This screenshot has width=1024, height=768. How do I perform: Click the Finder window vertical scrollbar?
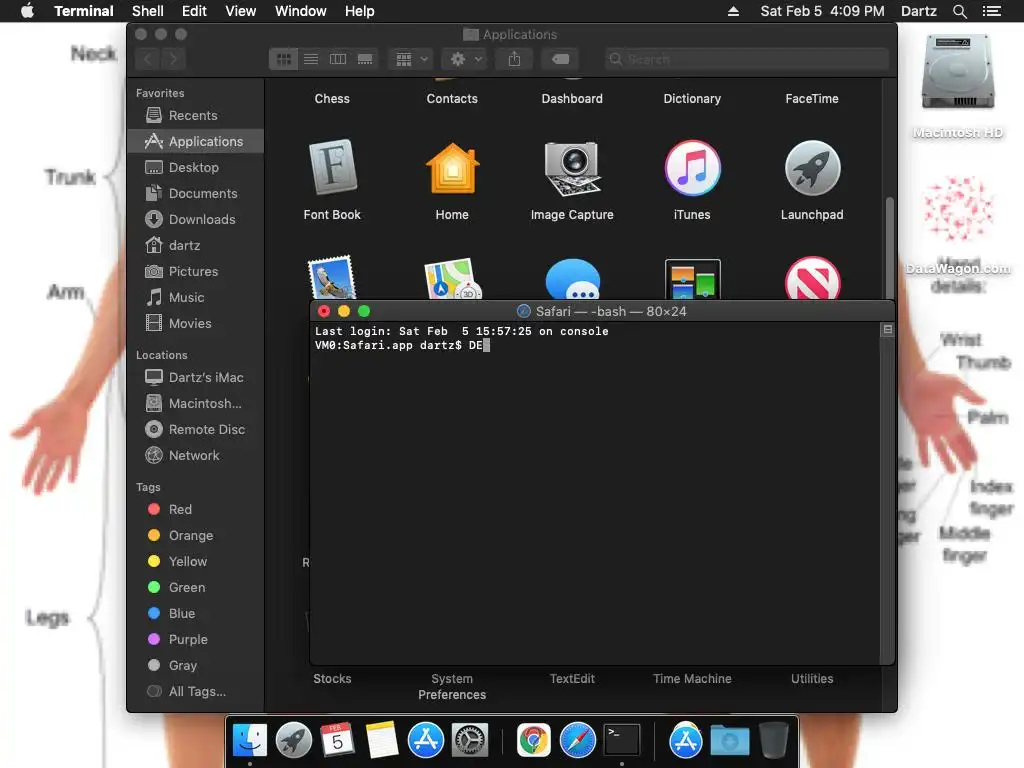(x=889, y=248)
